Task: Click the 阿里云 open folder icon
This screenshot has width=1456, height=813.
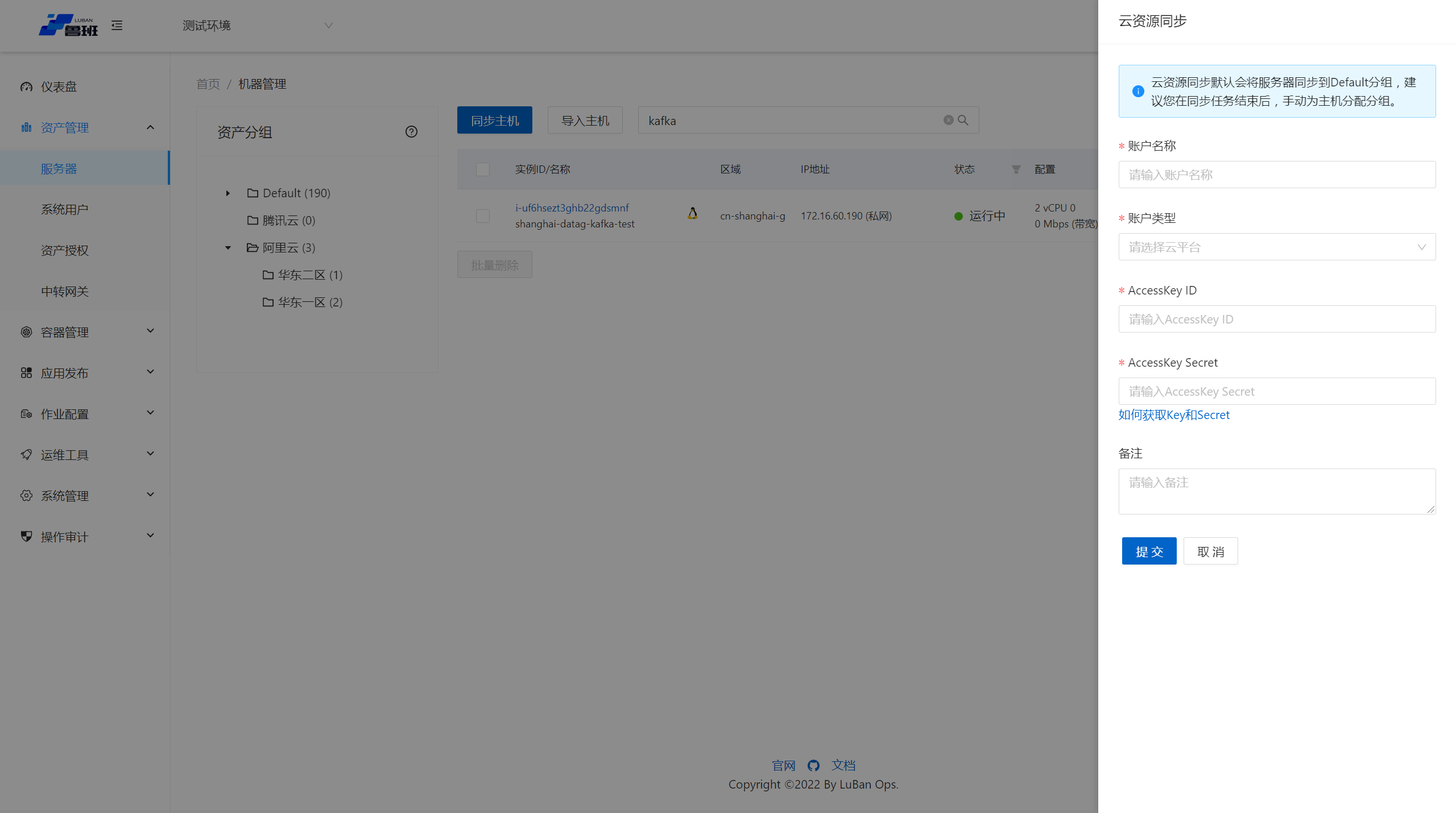Action: (253, 248)
